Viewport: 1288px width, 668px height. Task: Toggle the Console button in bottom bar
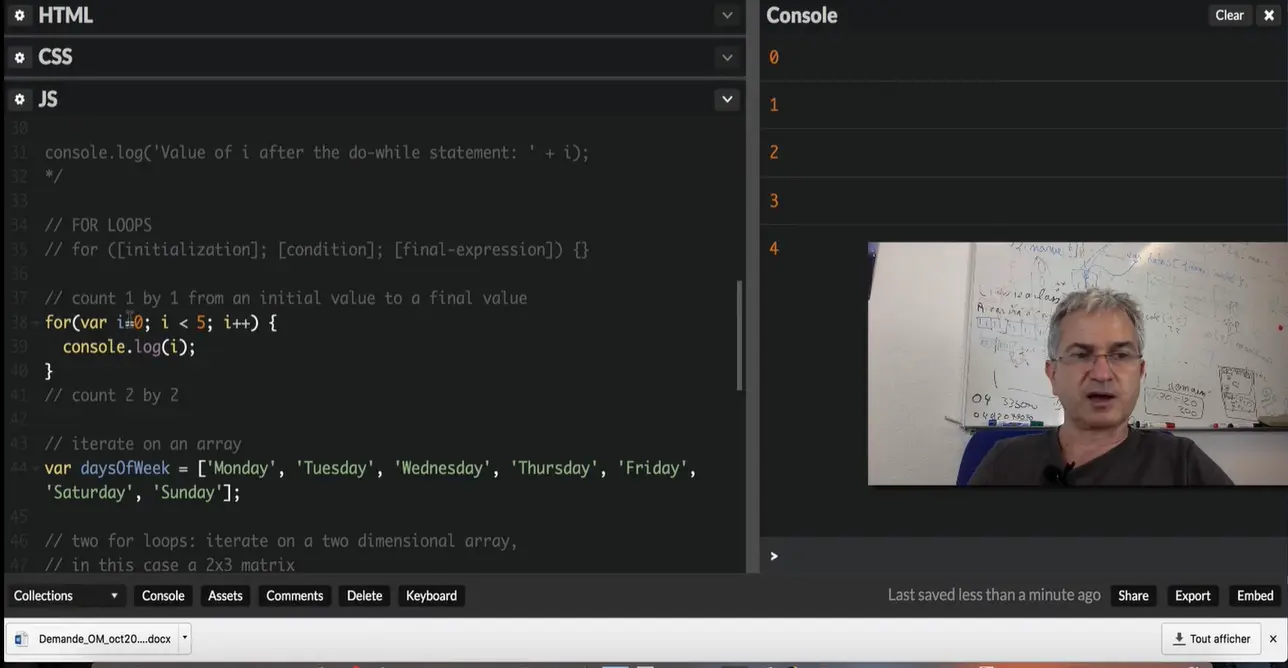click(163, 596)
